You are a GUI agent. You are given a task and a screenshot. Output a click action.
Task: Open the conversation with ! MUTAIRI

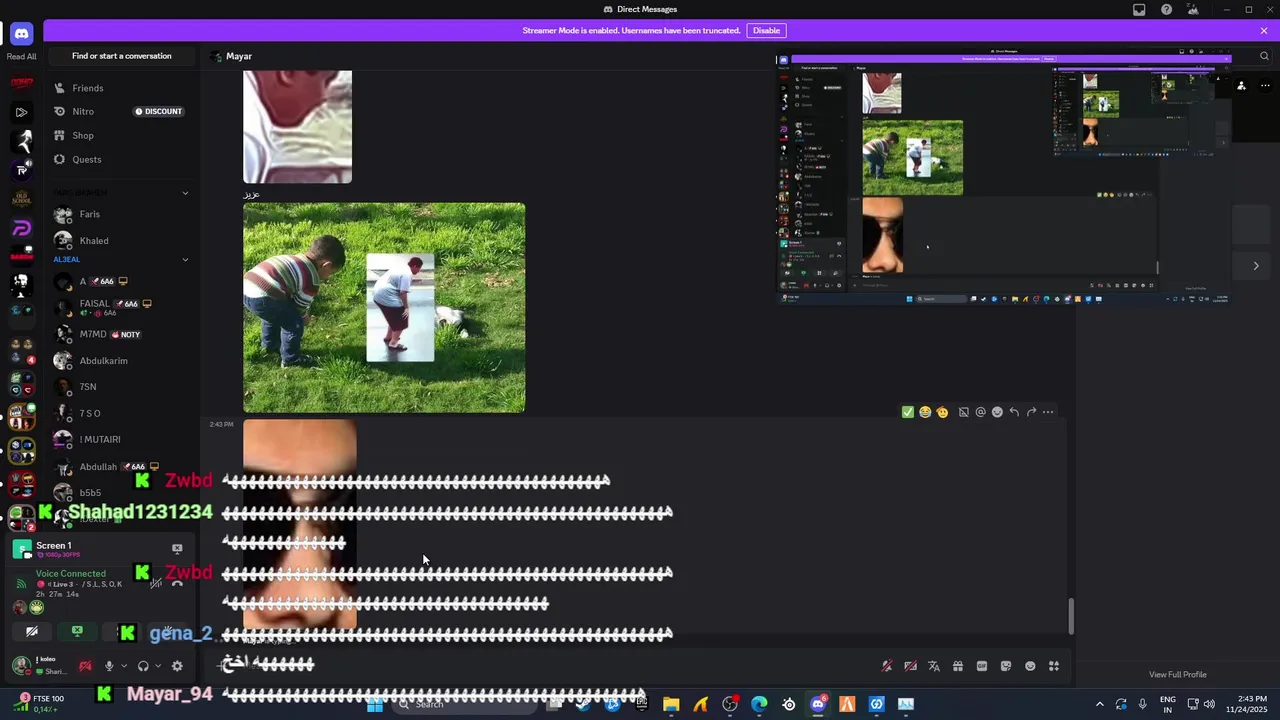point(122,440)
